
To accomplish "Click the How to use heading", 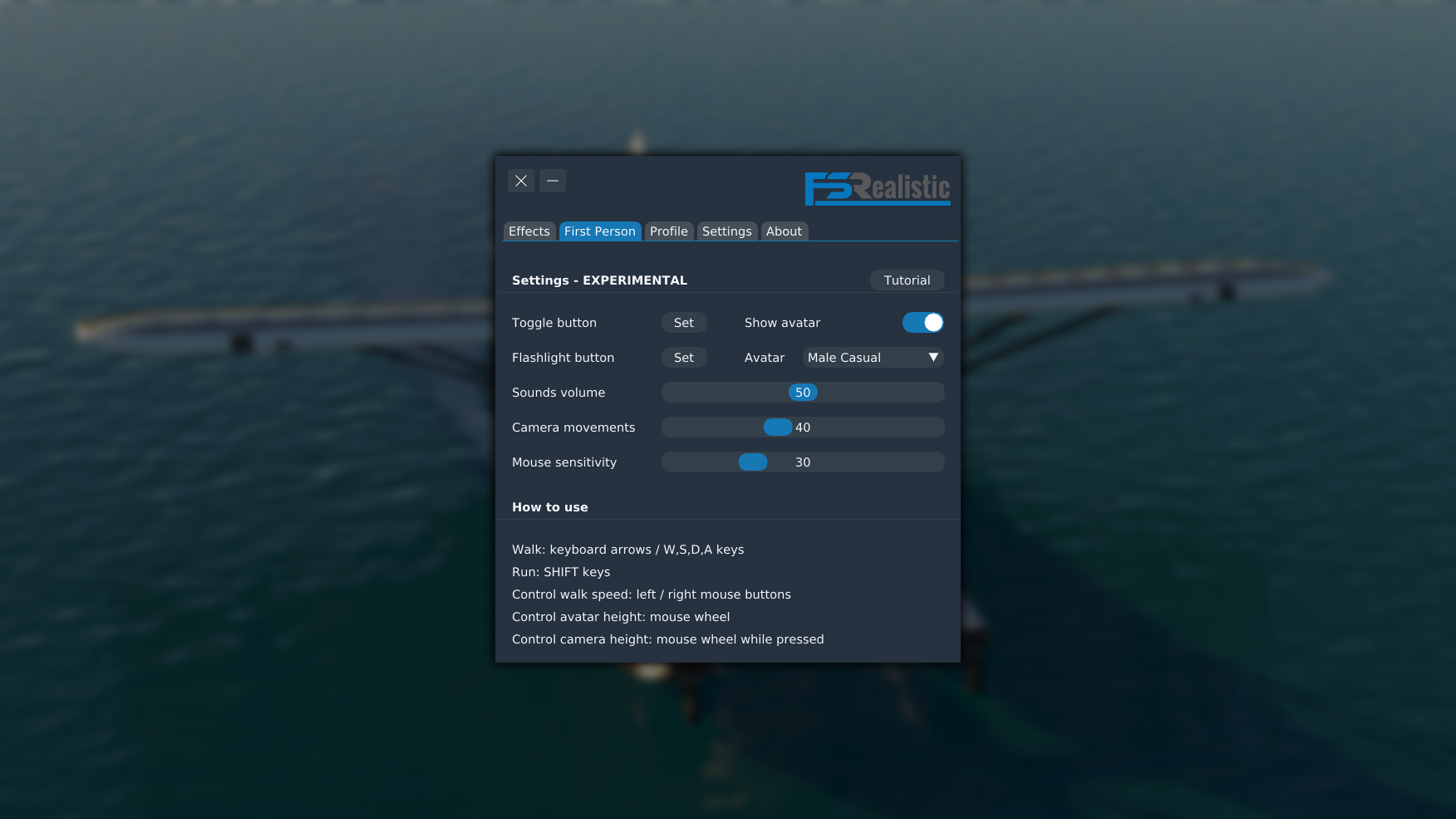I will [549, 507].
